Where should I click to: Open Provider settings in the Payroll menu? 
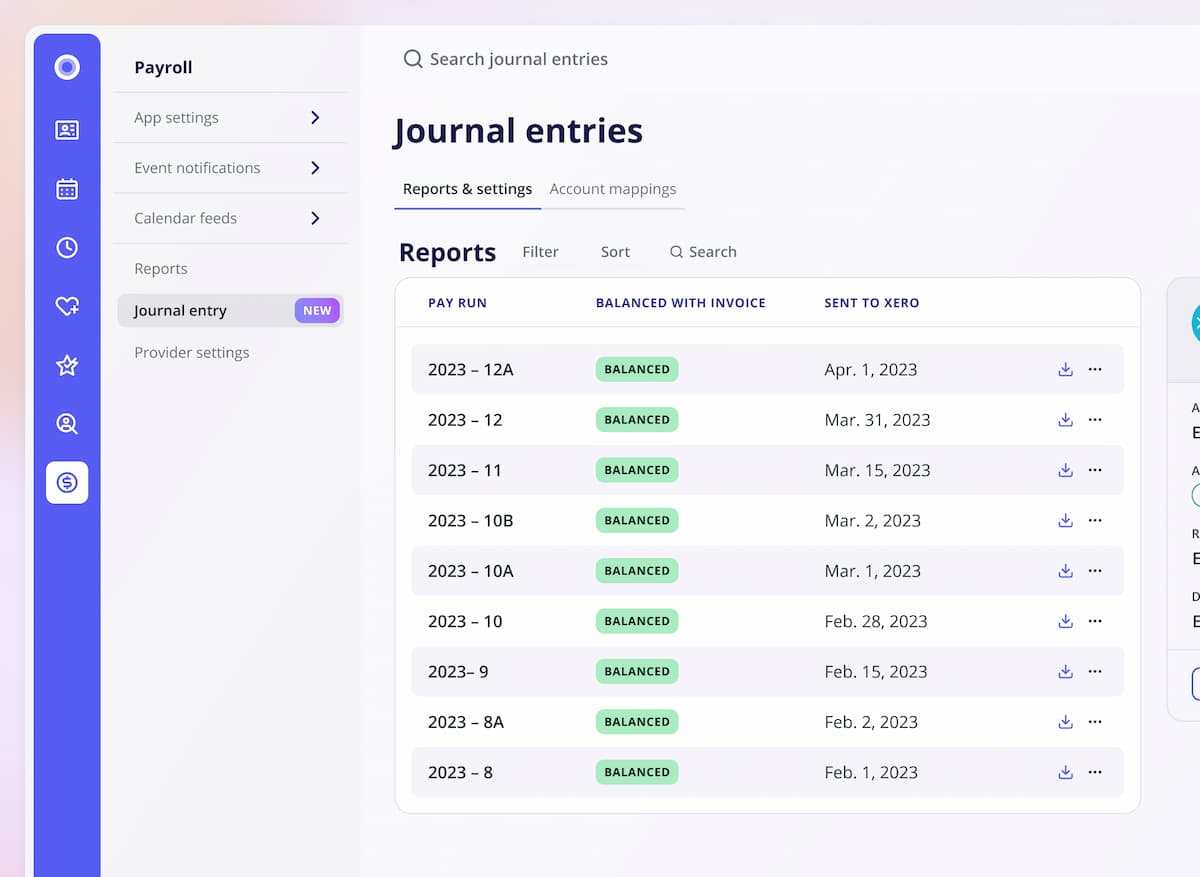click(192, 353)
